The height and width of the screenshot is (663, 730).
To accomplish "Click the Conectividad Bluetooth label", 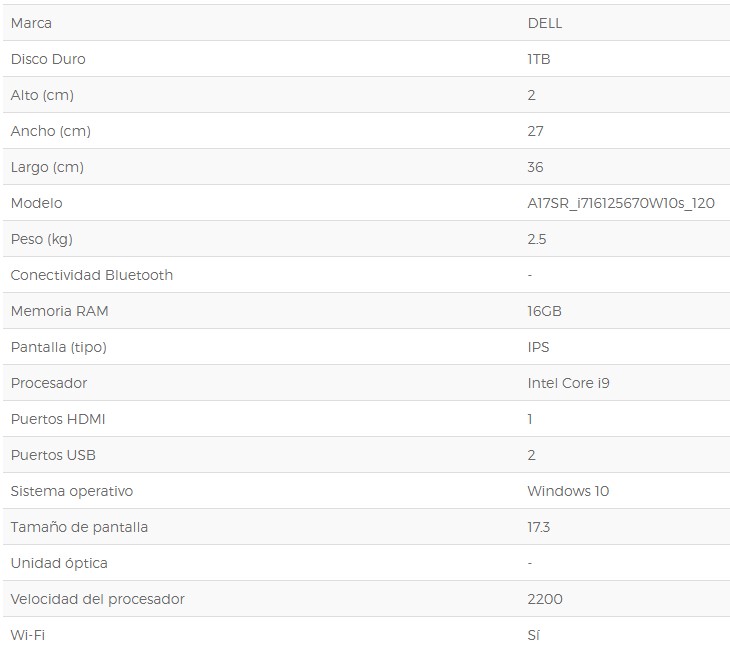I will point(92,275).
